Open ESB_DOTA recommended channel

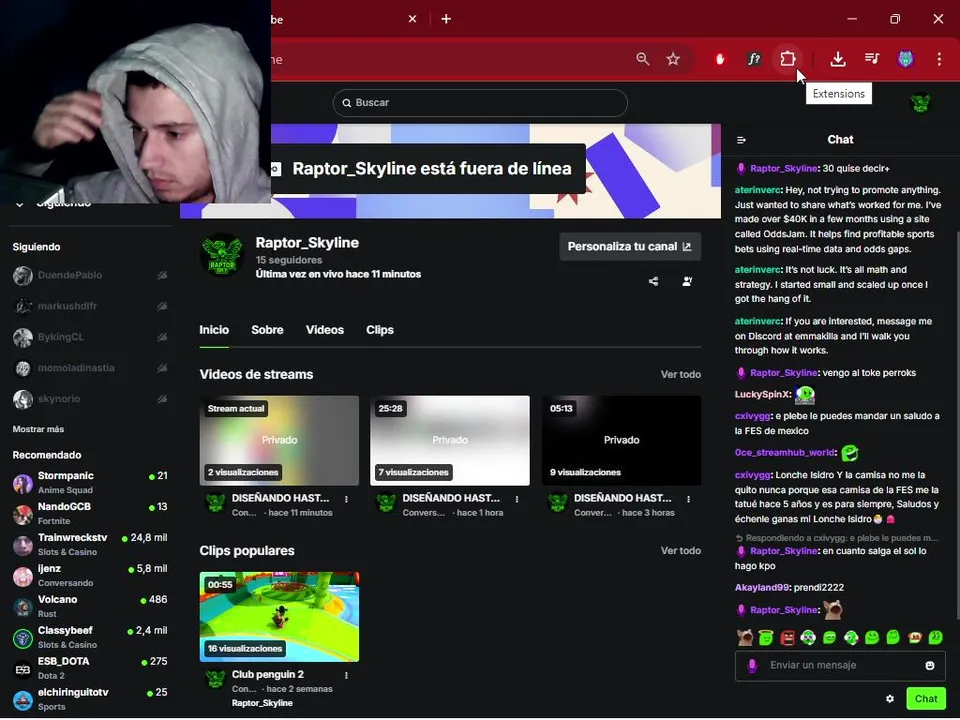click(x=90, y=668)
